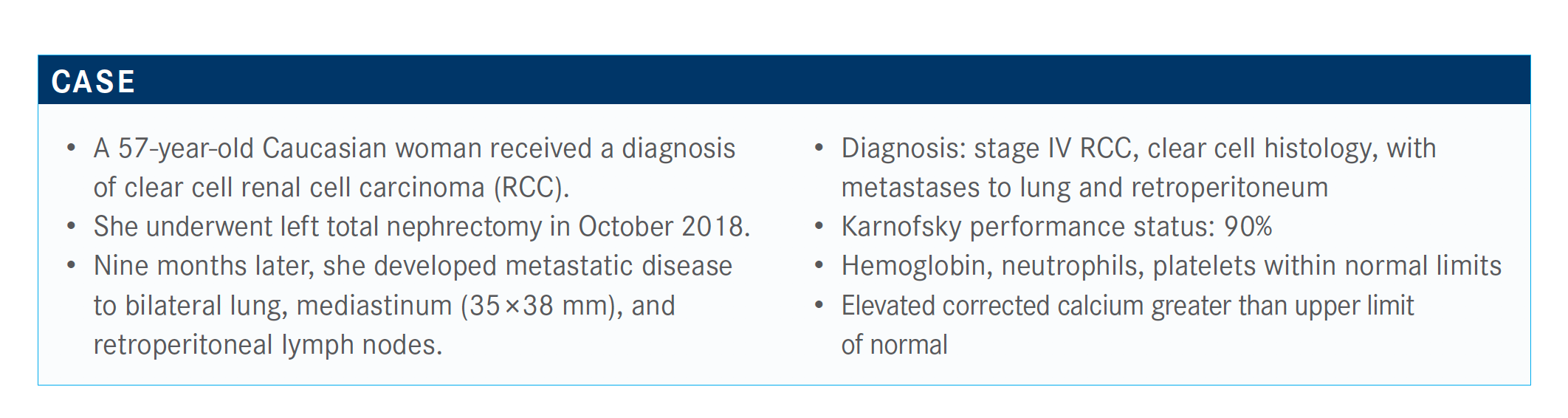Click the bullet dot before 'Karnofsky'

[x=819, y=226]
